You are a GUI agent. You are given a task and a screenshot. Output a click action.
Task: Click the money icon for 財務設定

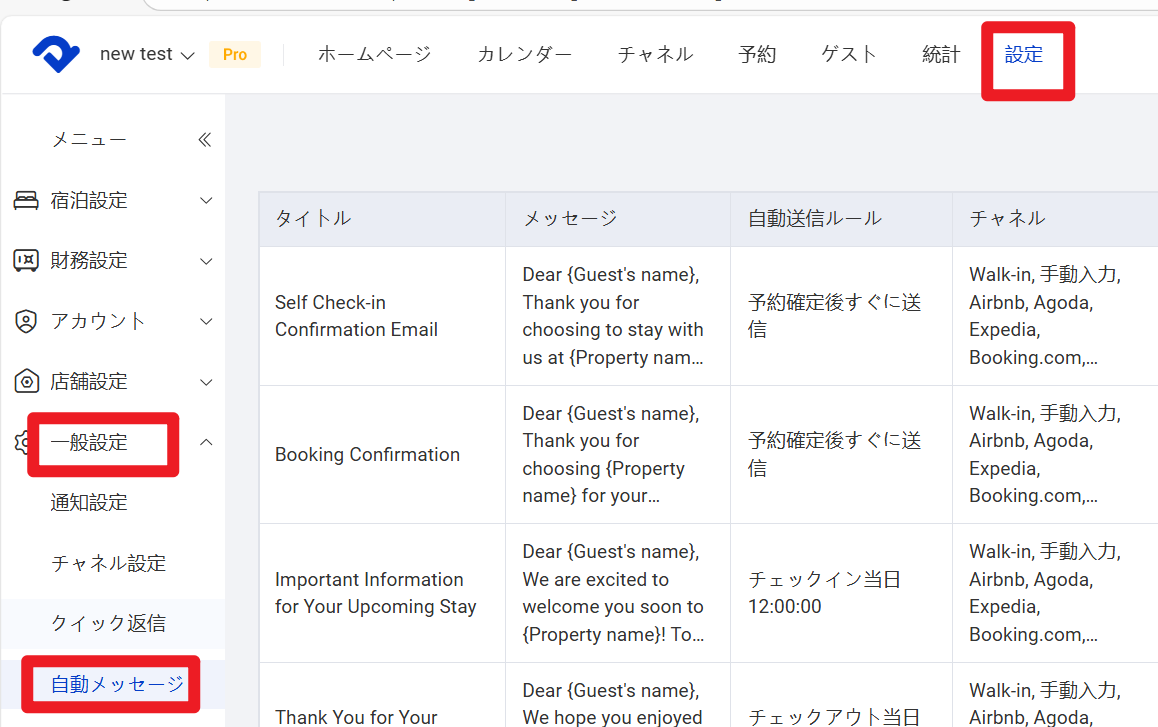click(x=25, y=261)
